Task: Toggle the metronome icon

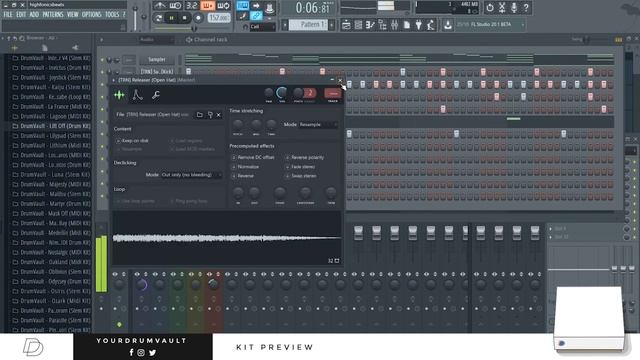Action: tap(160, 5)
